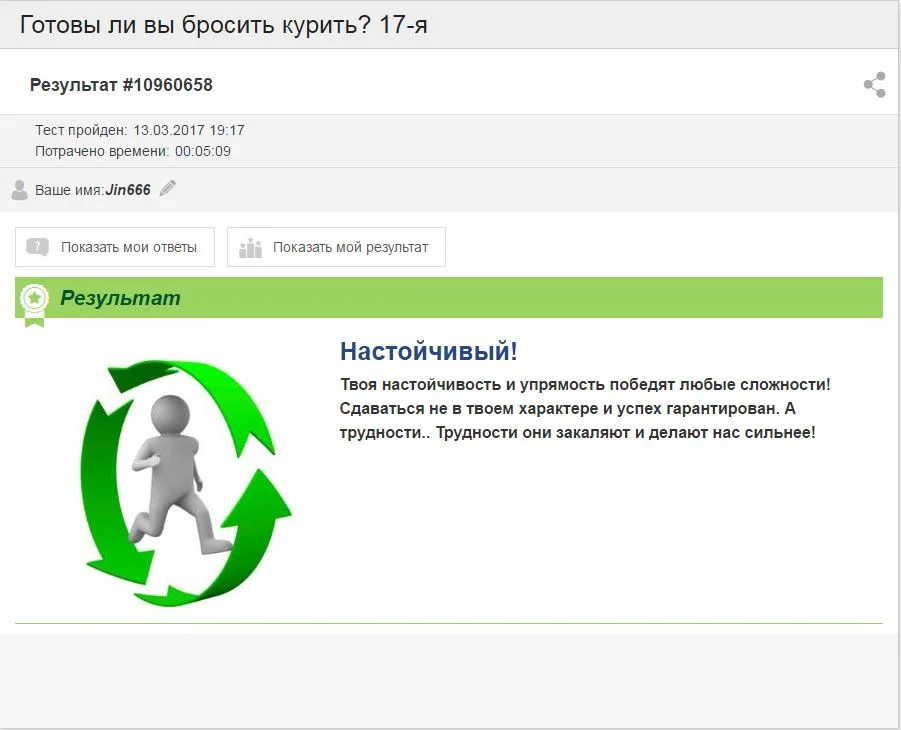Click the bar-chart icon on the result button
Image resolution: width=901 pixels, height=730 pixels.
pyautogui.click(x=251, y=246)
